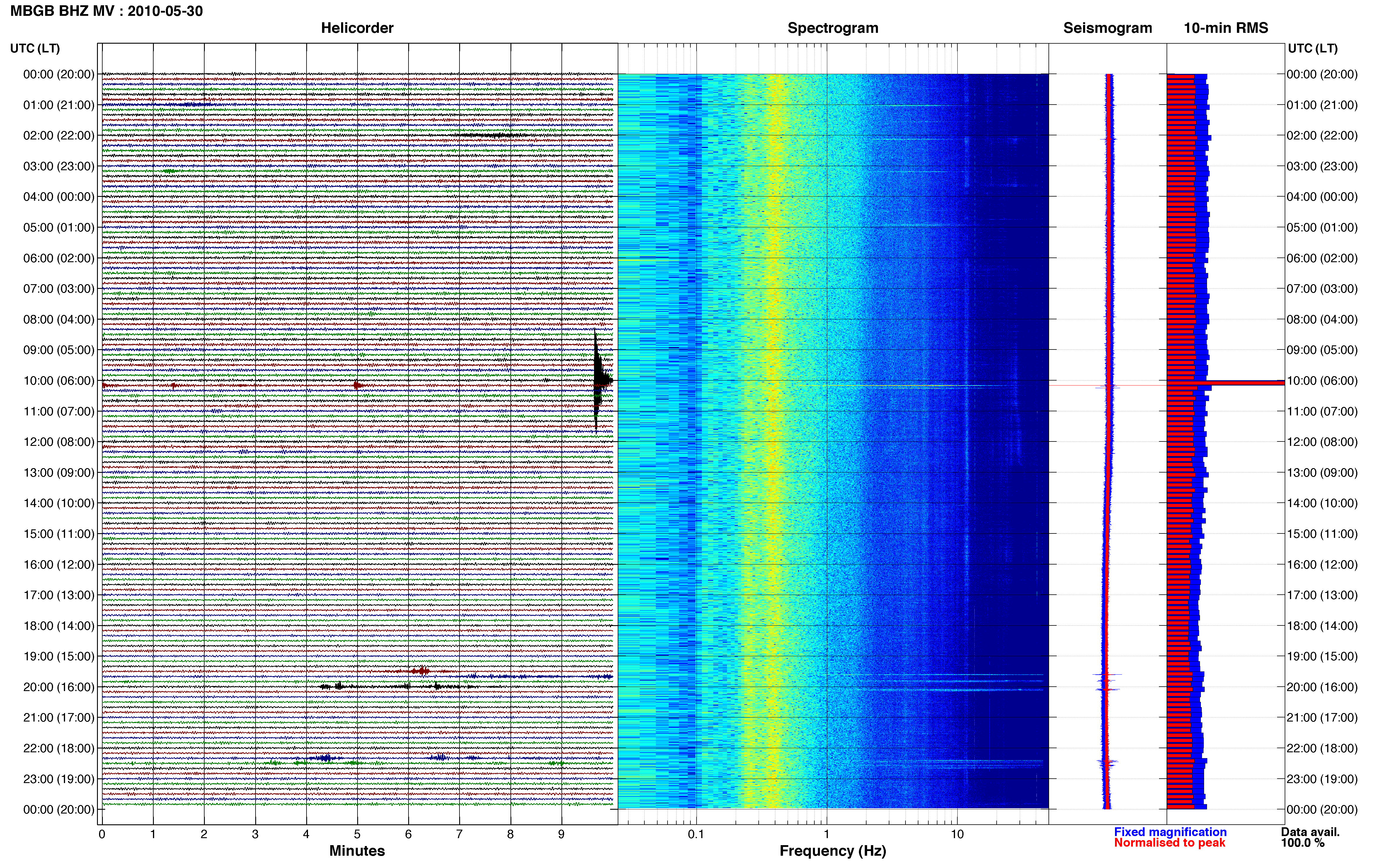Click '12:00 (08:00)' on the Helicorder time axis
The height and width of the screenshot is (868, 1389).
[59, 442]
